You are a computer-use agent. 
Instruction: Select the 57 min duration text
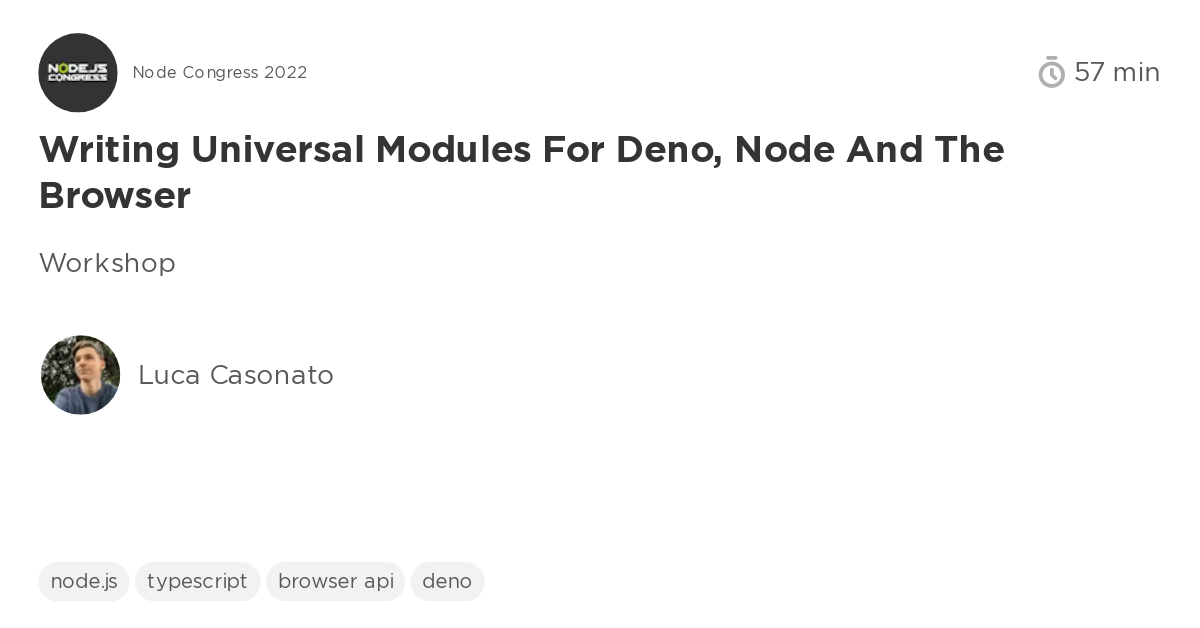1117,72
